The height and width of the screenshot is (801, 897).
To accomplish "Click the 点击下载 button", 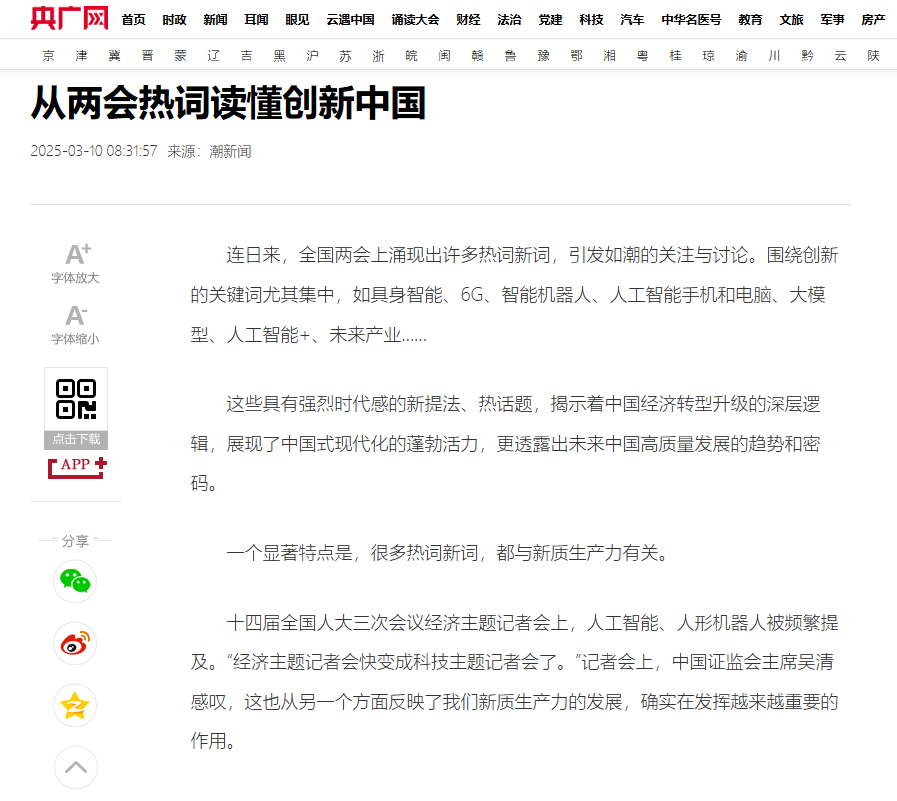I will (76, 440).
